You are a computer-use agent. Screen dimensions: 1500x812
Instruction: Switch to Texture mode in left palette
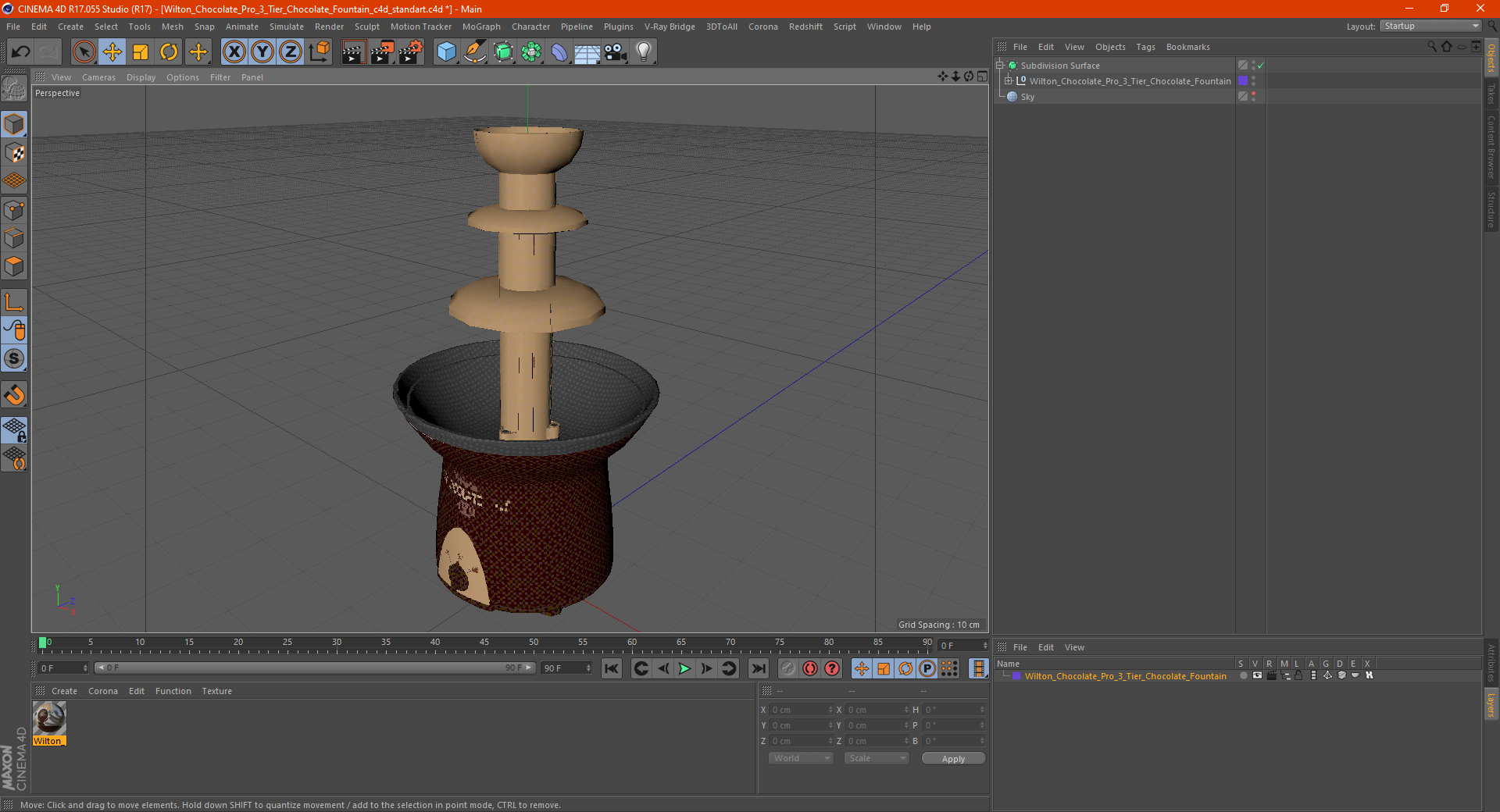(x=14, y=153)
